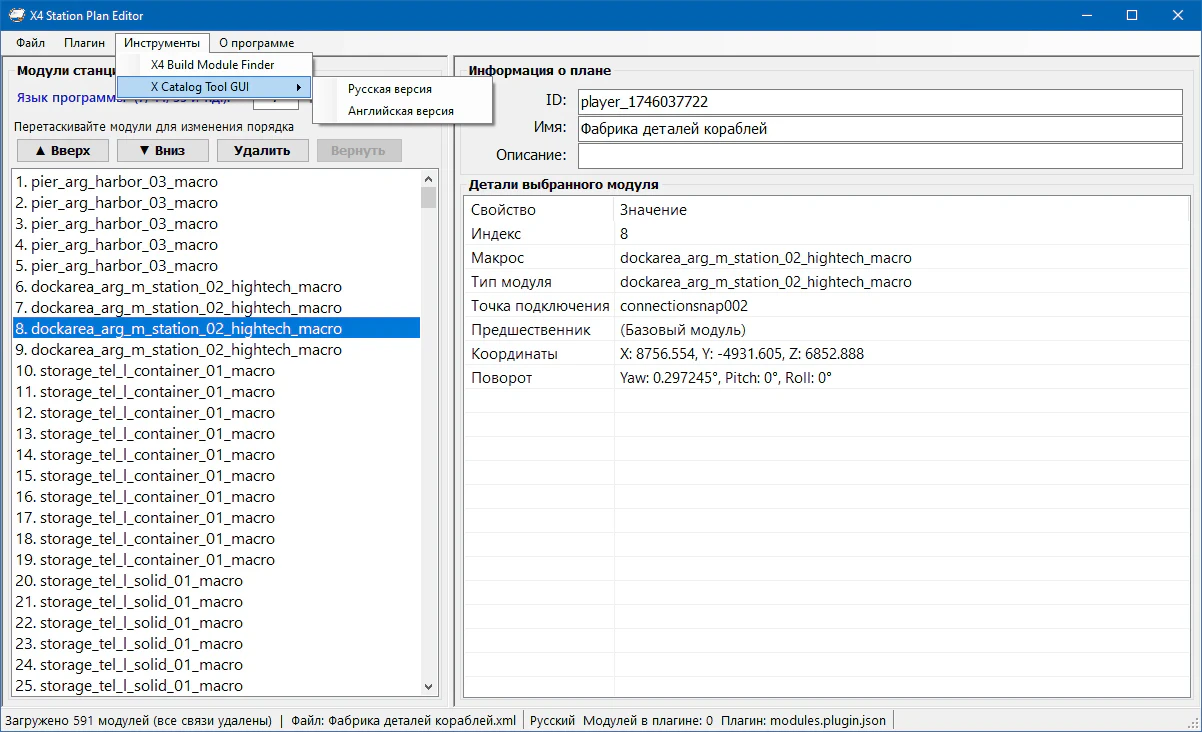Select module 10 storage_tel_l_container_01_macro
Image resolution: width=1202 pixels, height=732 pixels.
(x=144, y=371)
